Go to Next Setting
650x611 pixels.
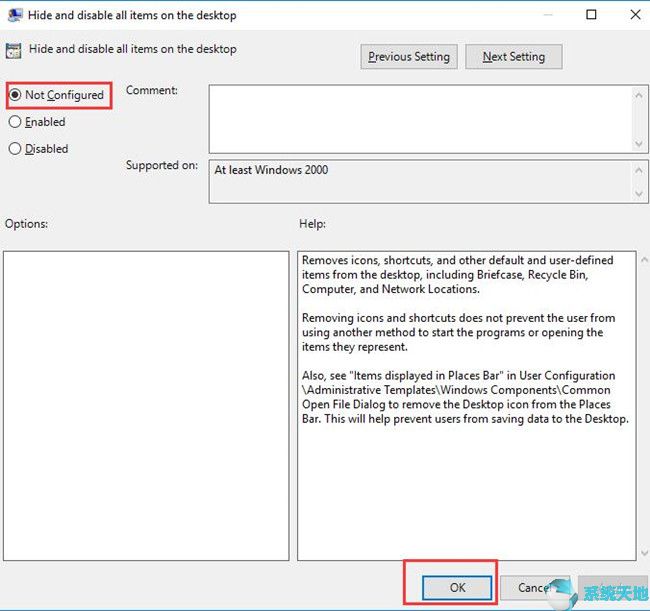[514, 57]
